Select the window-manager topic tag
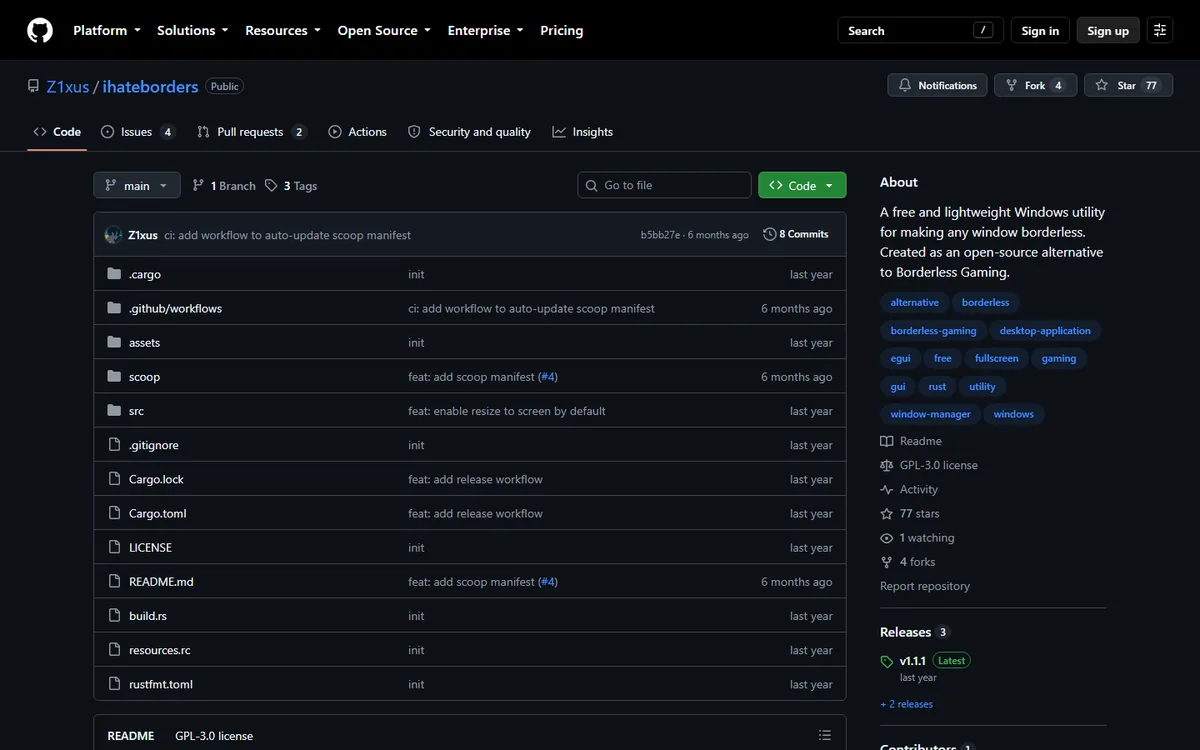Screen dimensions: 1200x750 pyautogui.click(x=930, y=414)
